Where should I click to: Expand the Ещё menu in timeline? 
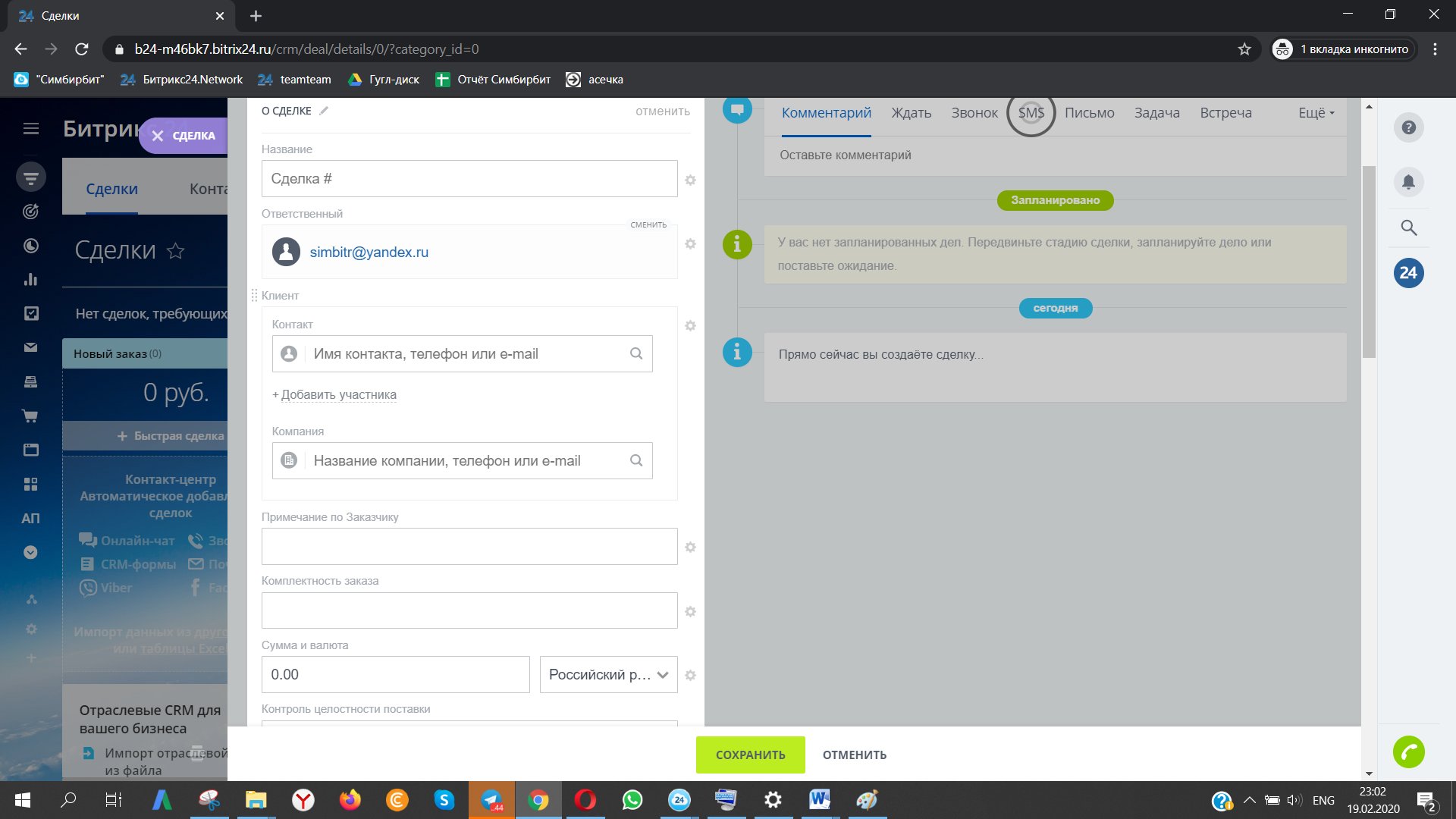click(1316, 113)
